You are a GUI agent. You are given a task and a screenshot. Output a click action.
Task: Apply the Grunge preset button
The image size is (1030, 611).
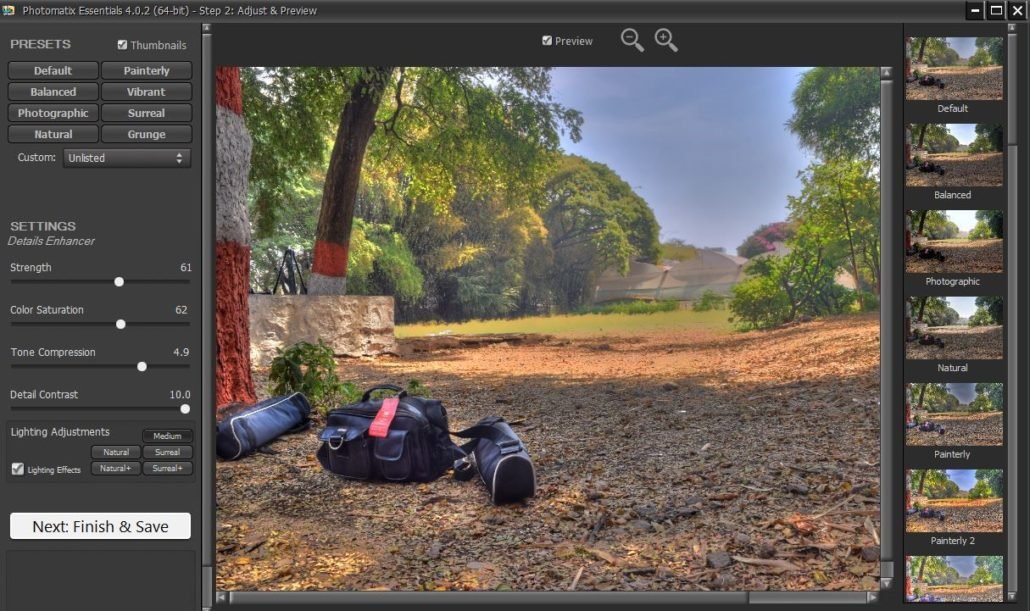[146, 134]
